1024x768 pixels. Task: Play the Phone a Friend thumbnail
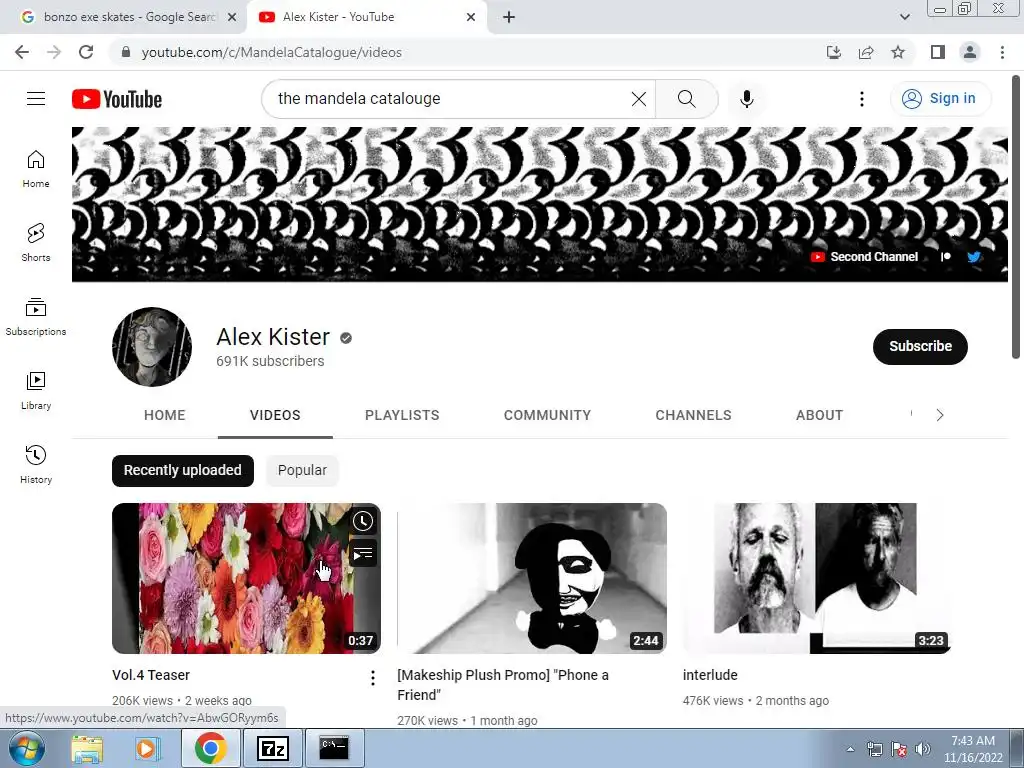[532, 578]
